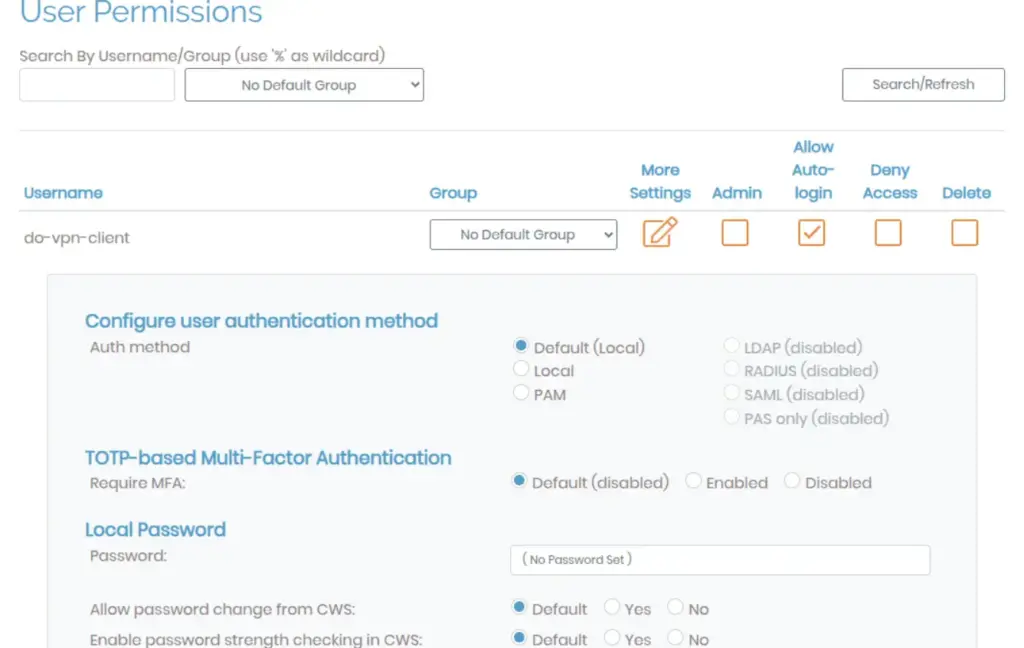Click the Local Password input field

(x=720, y=560)
